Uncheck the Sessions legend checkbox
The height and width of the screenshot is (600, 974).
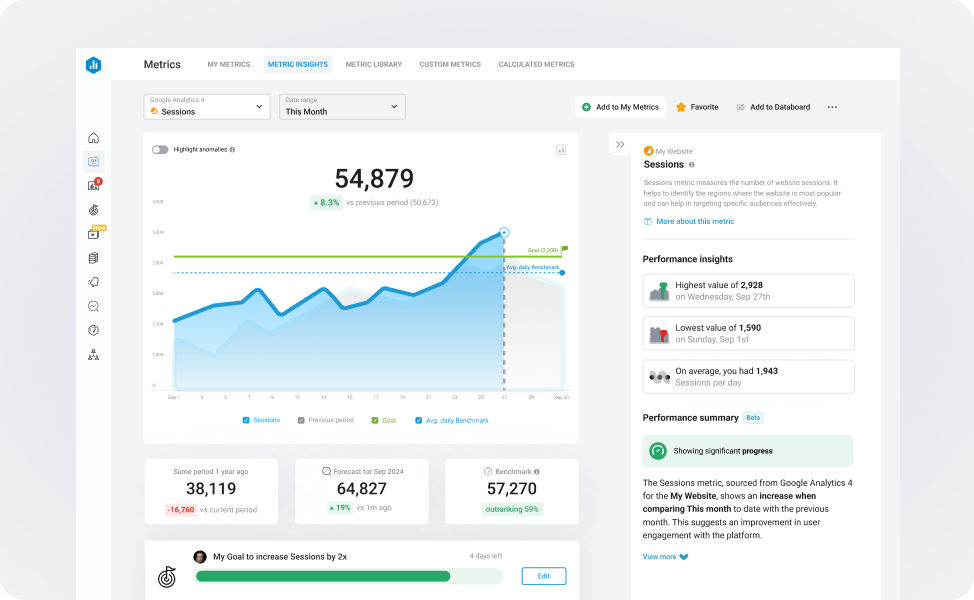[245, 420]
